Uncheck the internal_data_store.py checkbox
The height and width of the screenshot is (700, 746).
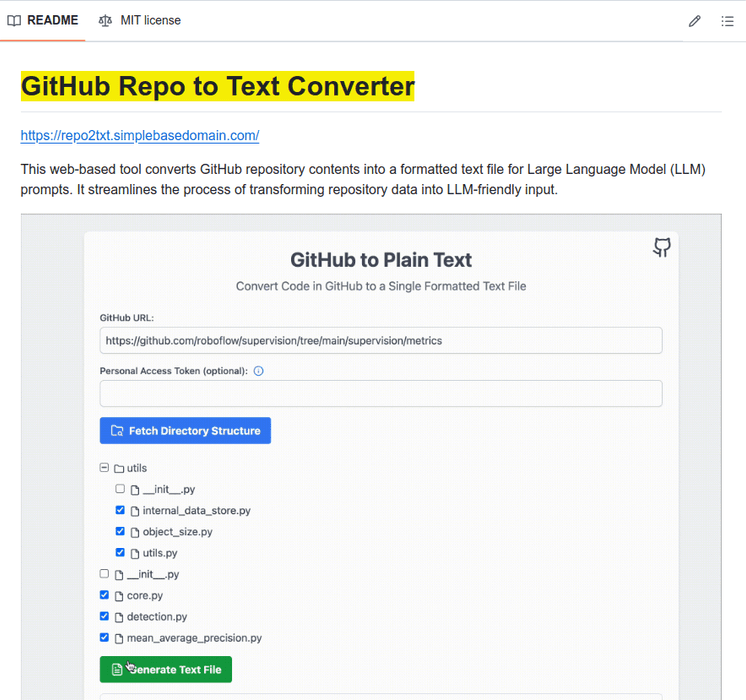[120, 510]
